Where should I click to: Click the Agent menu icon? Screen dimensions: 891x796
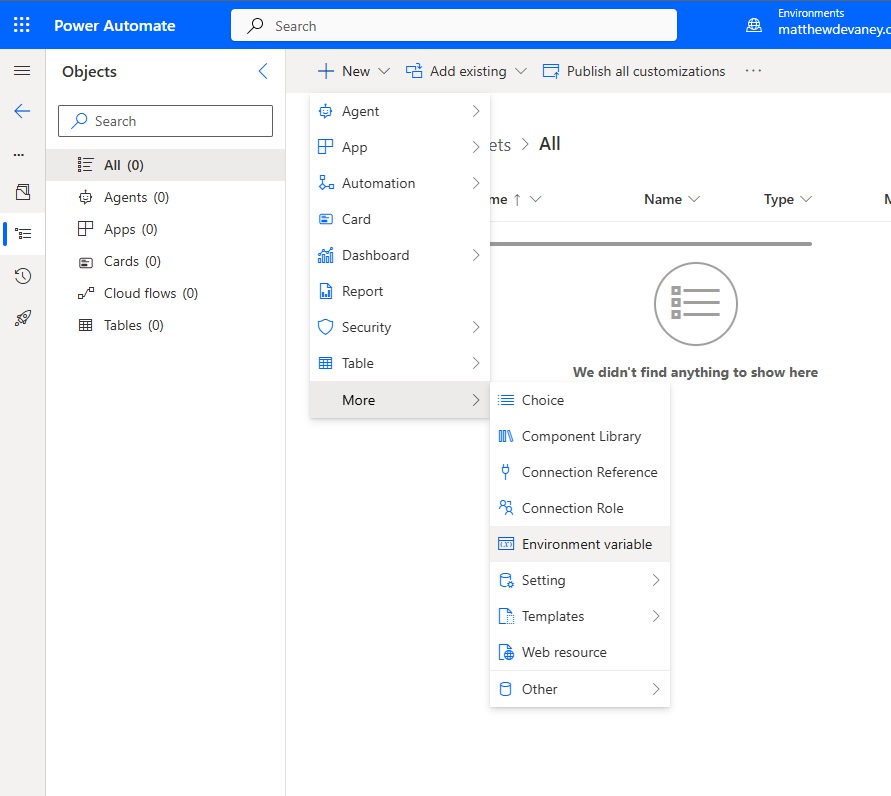click(x=326, y=111)
